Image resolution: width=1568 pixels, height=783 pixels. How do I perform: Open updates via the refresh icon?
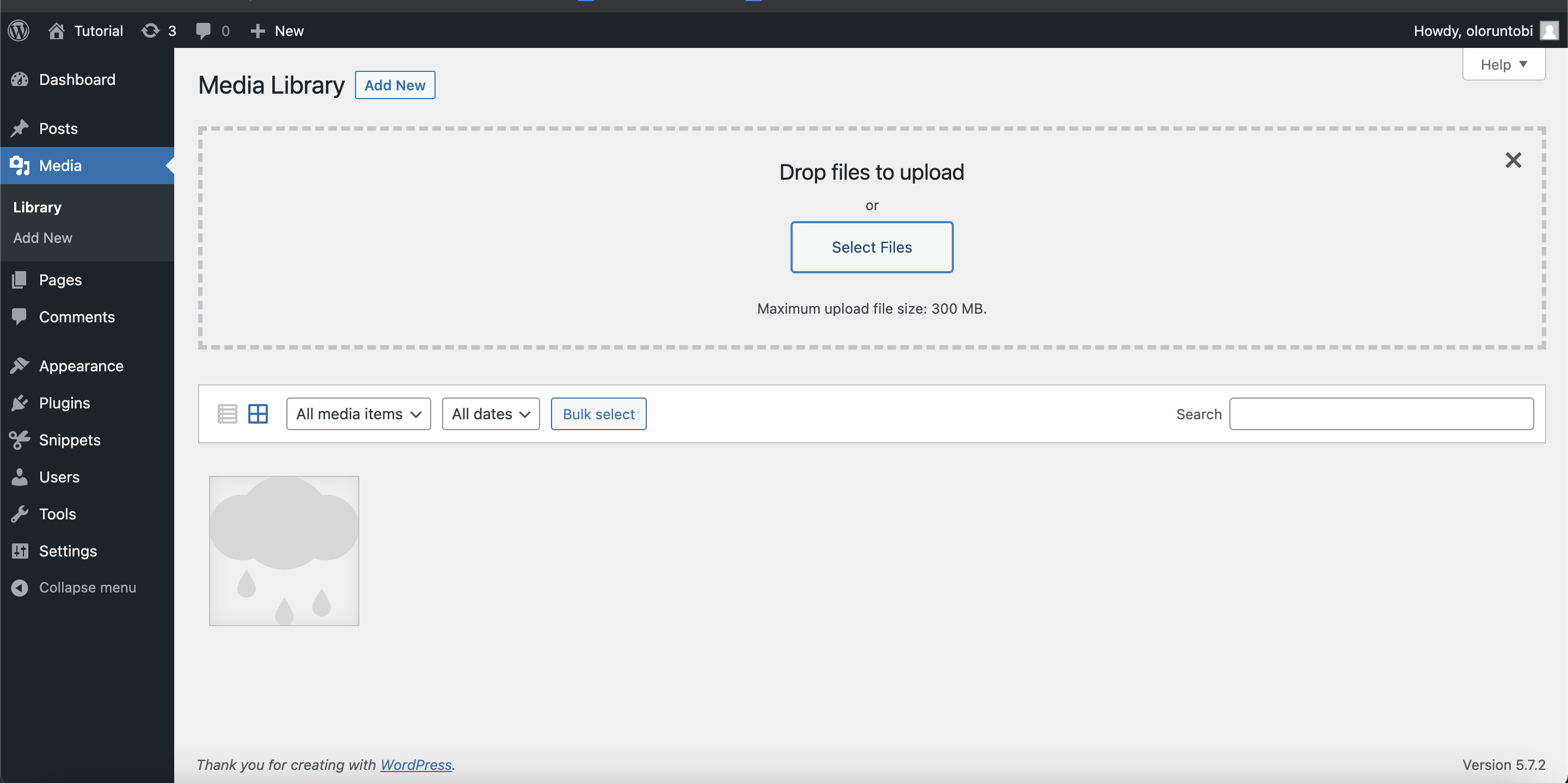coord(150,30)
